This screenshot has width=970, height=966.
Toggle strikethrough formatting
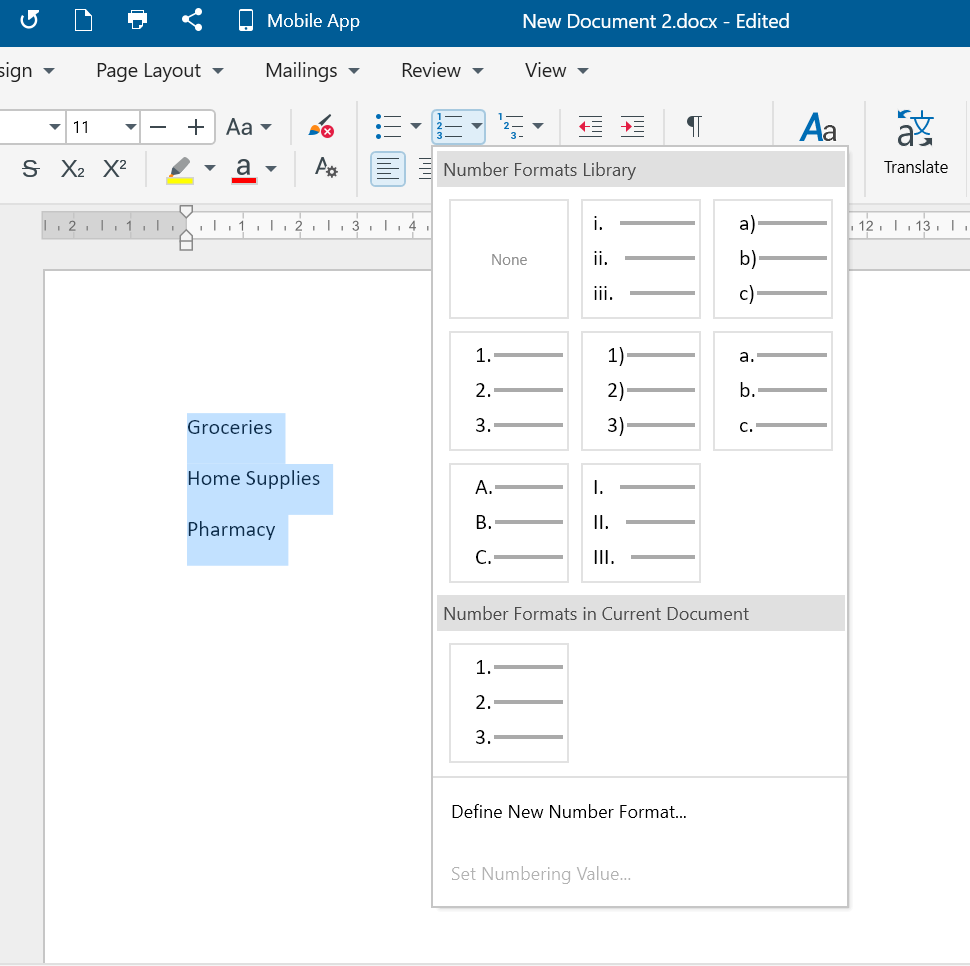pos(30,168)
